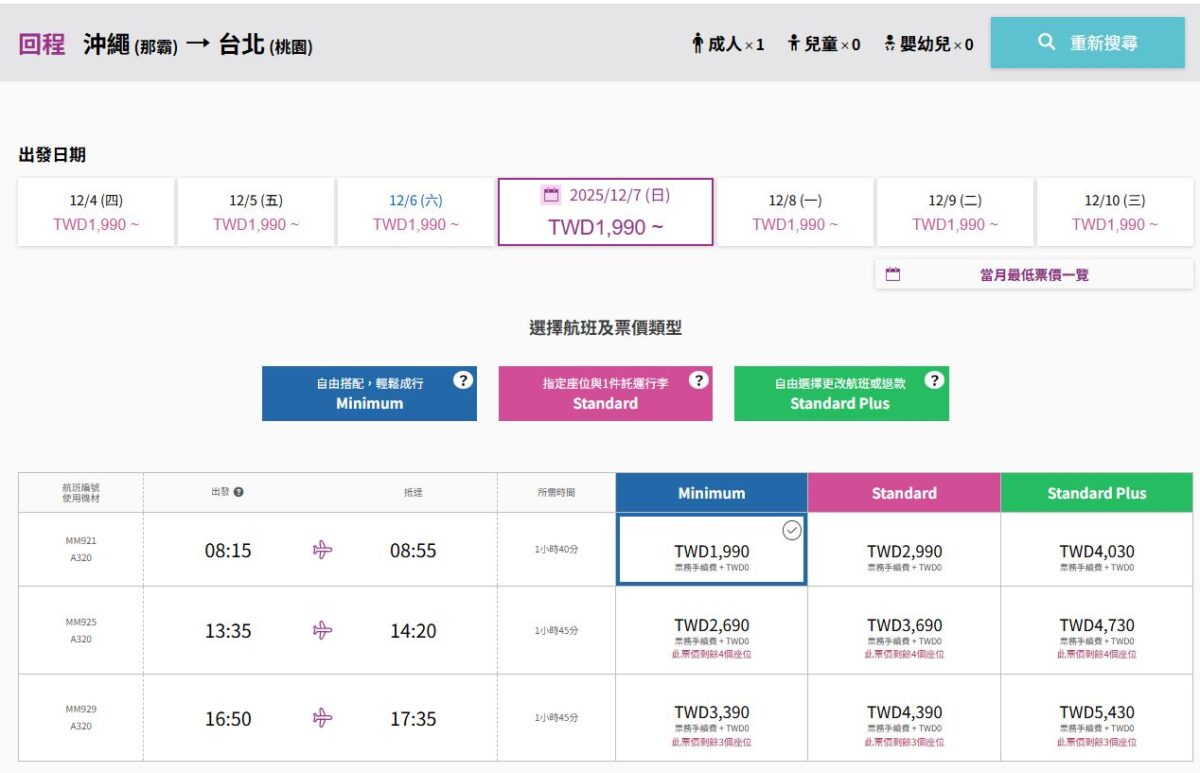Select MM921 Standard Plus fare TWD4,030

(x=1097, y=550)
